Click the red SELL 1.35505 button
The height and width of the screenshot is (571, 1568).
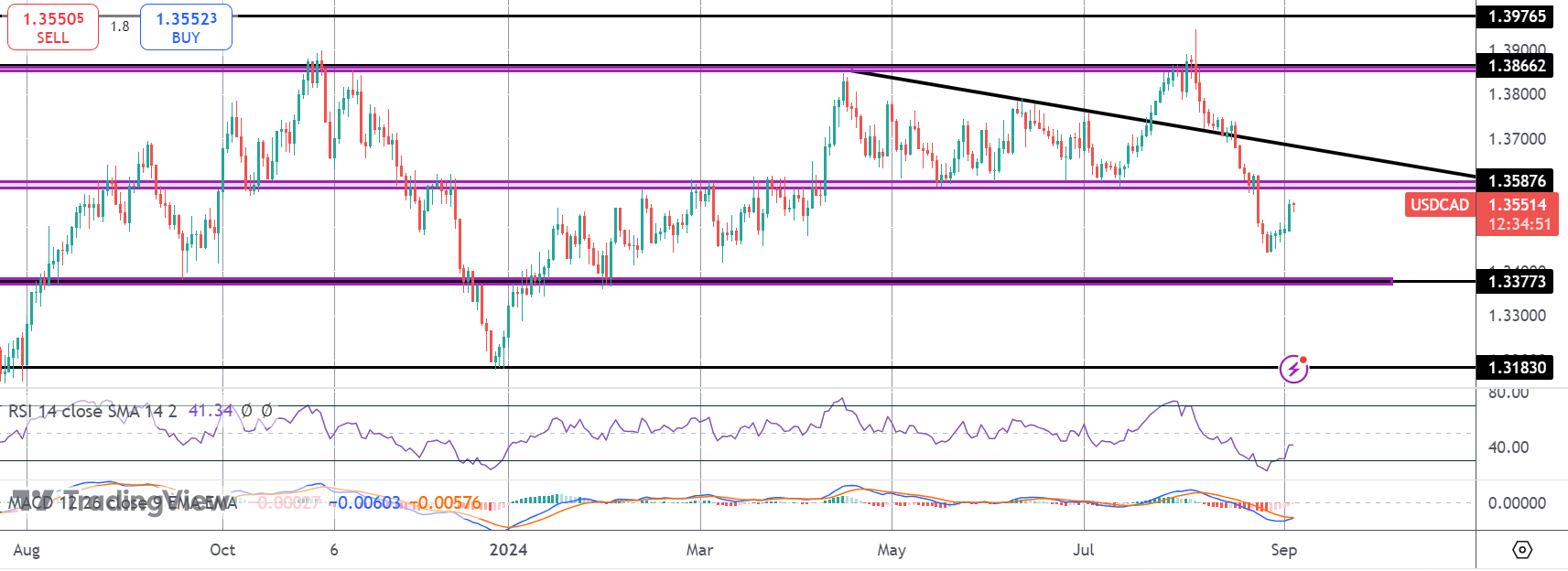53,27
